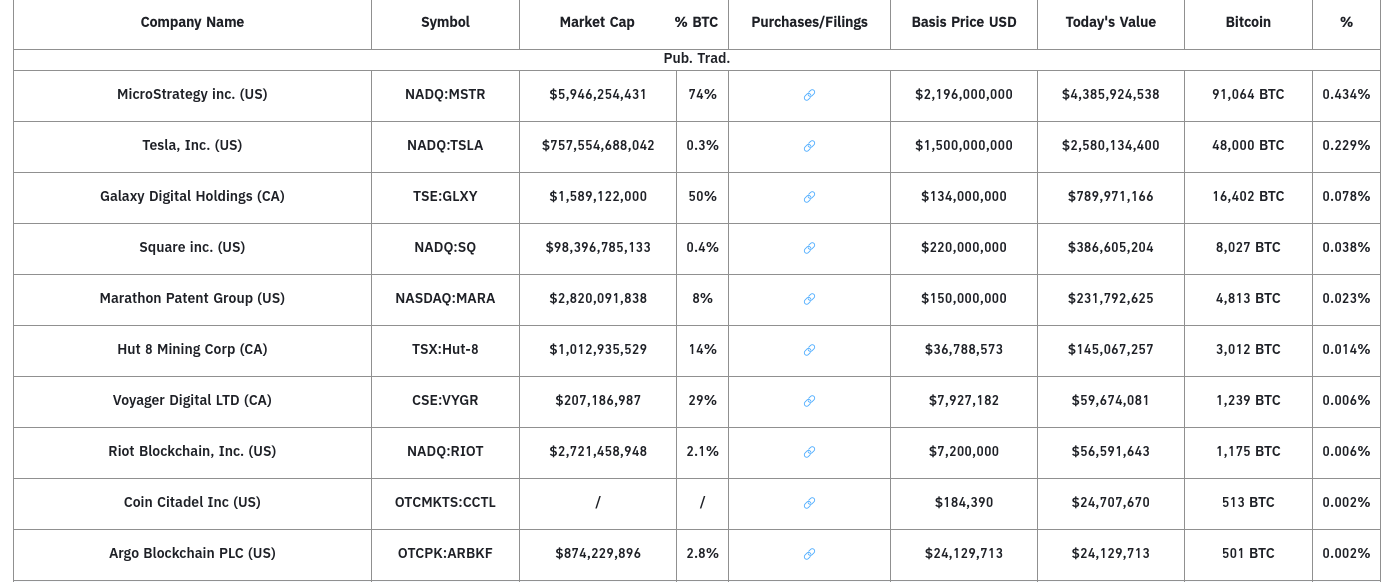Select the TSX:Hut-8 symbol cell

[445, 350]
